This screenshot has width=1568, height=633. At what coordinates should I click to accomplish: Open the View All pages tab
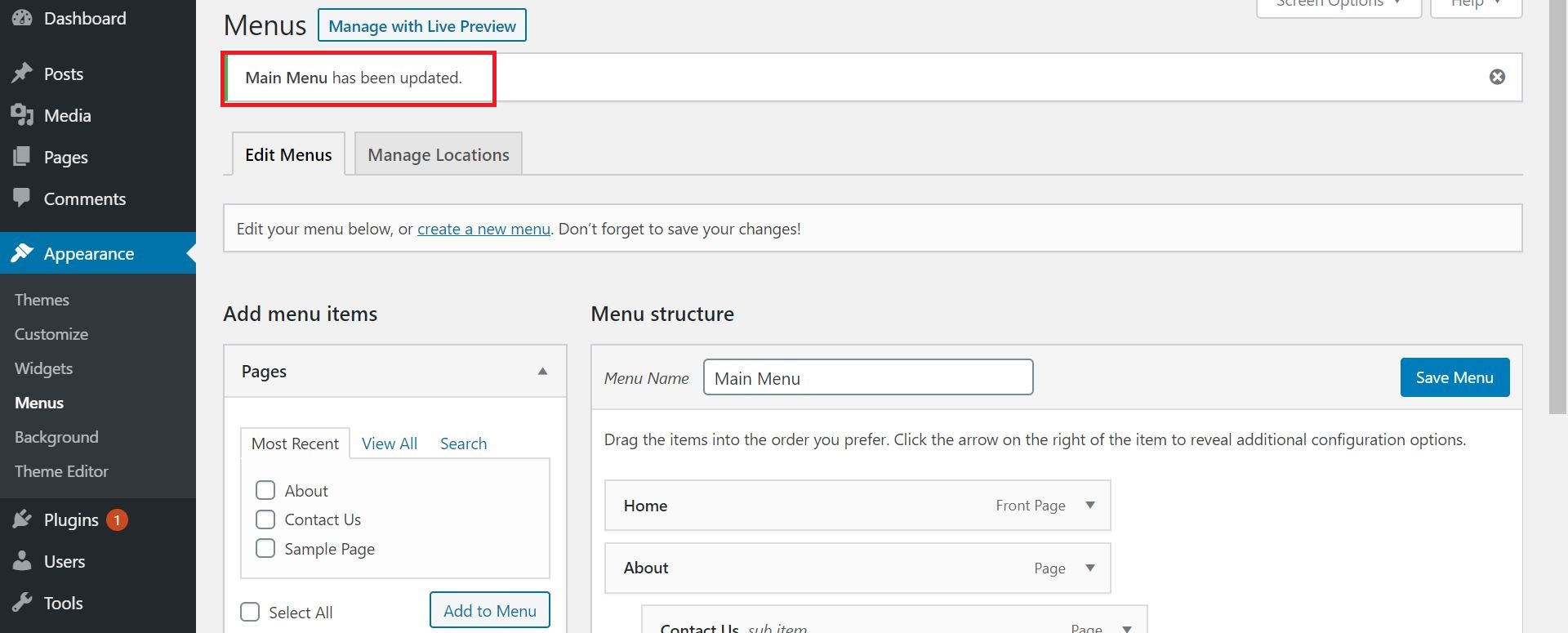click(389, 443)
